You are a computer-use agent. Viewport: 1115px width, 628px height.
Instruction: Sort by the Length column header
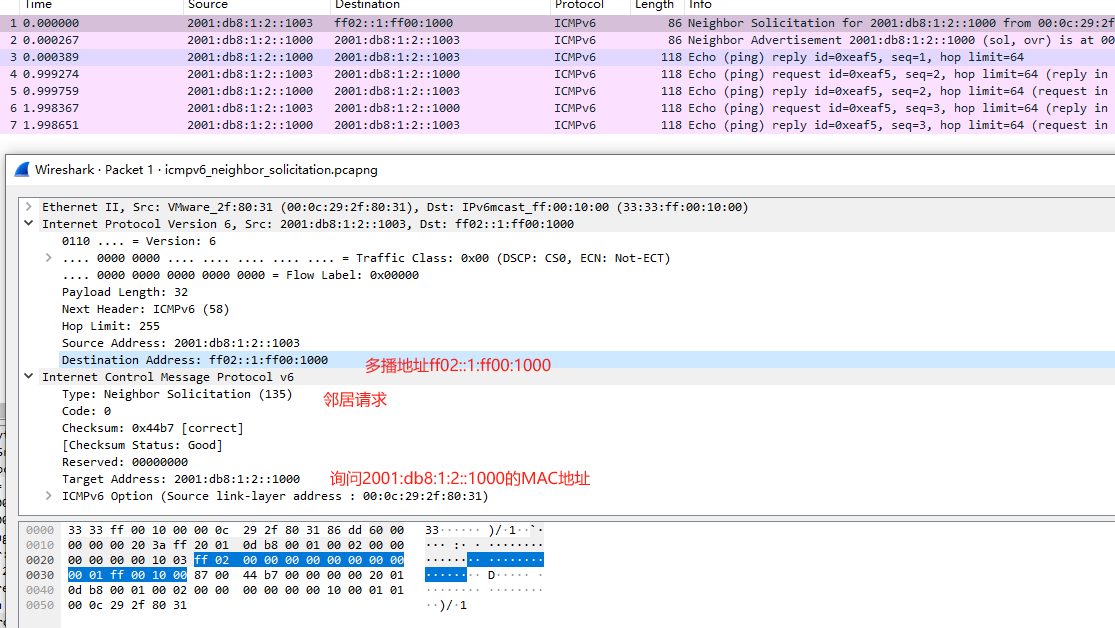coord(654,5)
